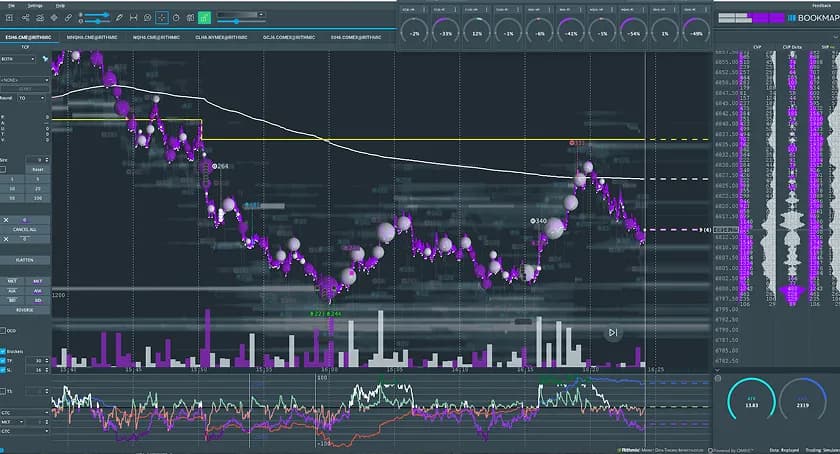
Task: Adjust the SL value stepper
Action: pyautogui.click(x=38, y=370)
